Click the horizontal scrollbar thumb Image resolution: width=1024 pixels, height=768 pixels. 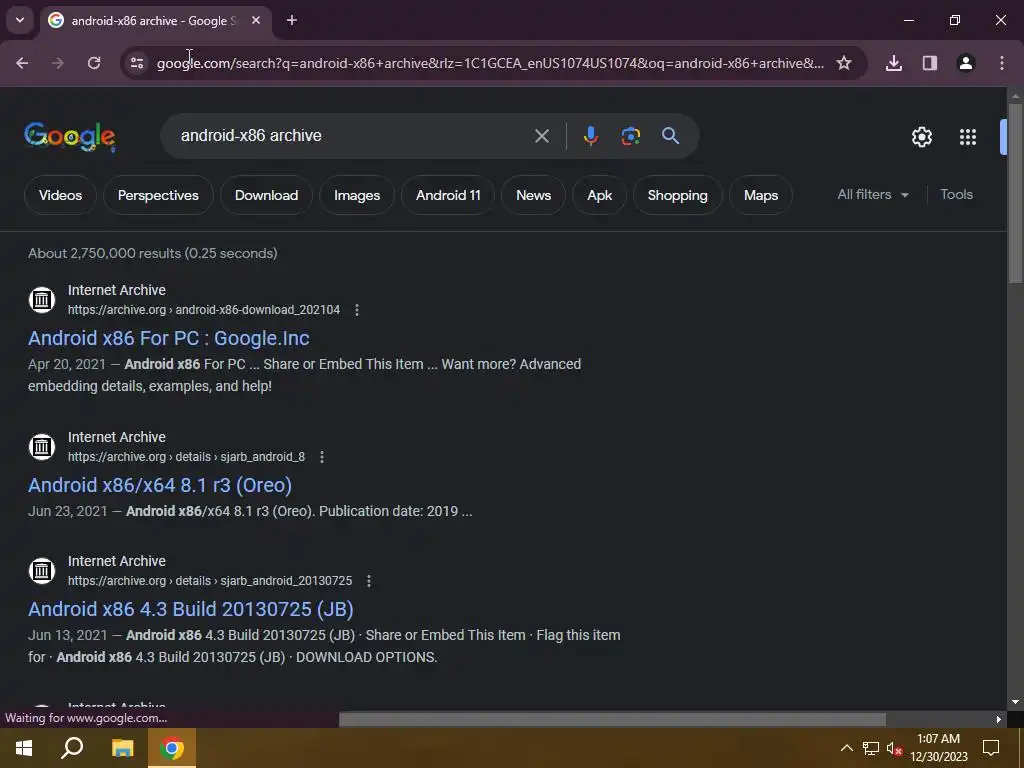click(x=612, y=719)
